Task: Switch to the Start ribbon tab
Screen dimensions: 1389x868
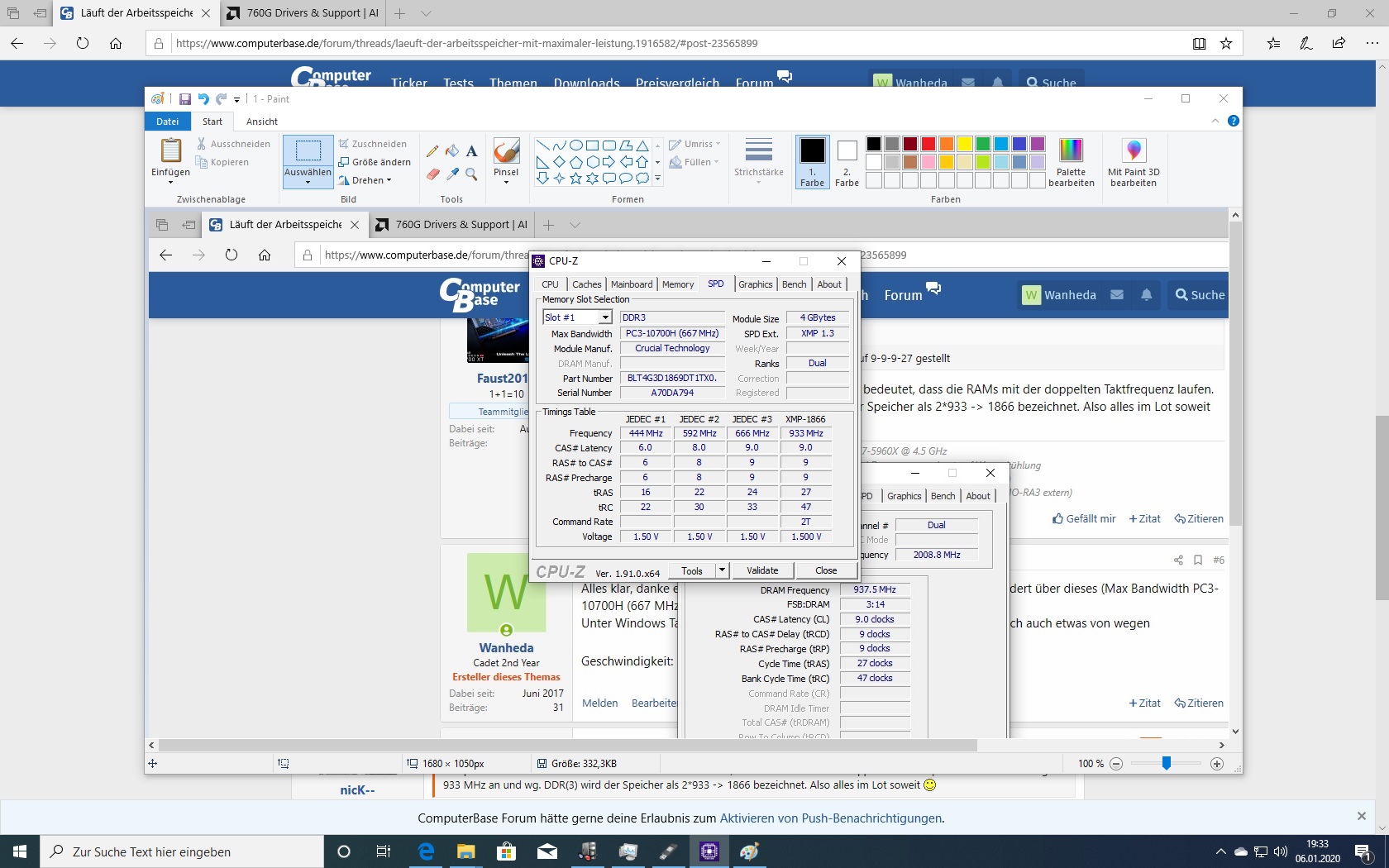Action: pyautogui.click(x=212, y=122)
